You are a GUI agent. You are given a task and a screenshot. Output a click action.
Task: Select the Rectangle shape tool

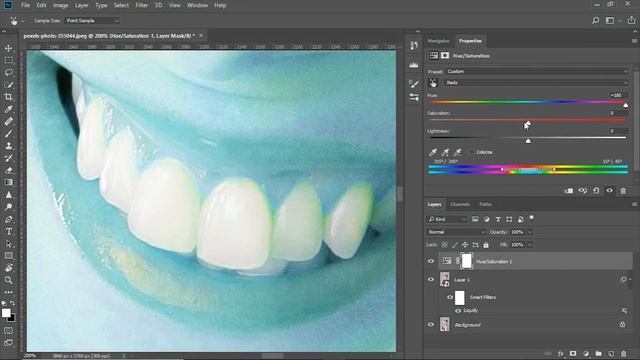click(9, 256)
